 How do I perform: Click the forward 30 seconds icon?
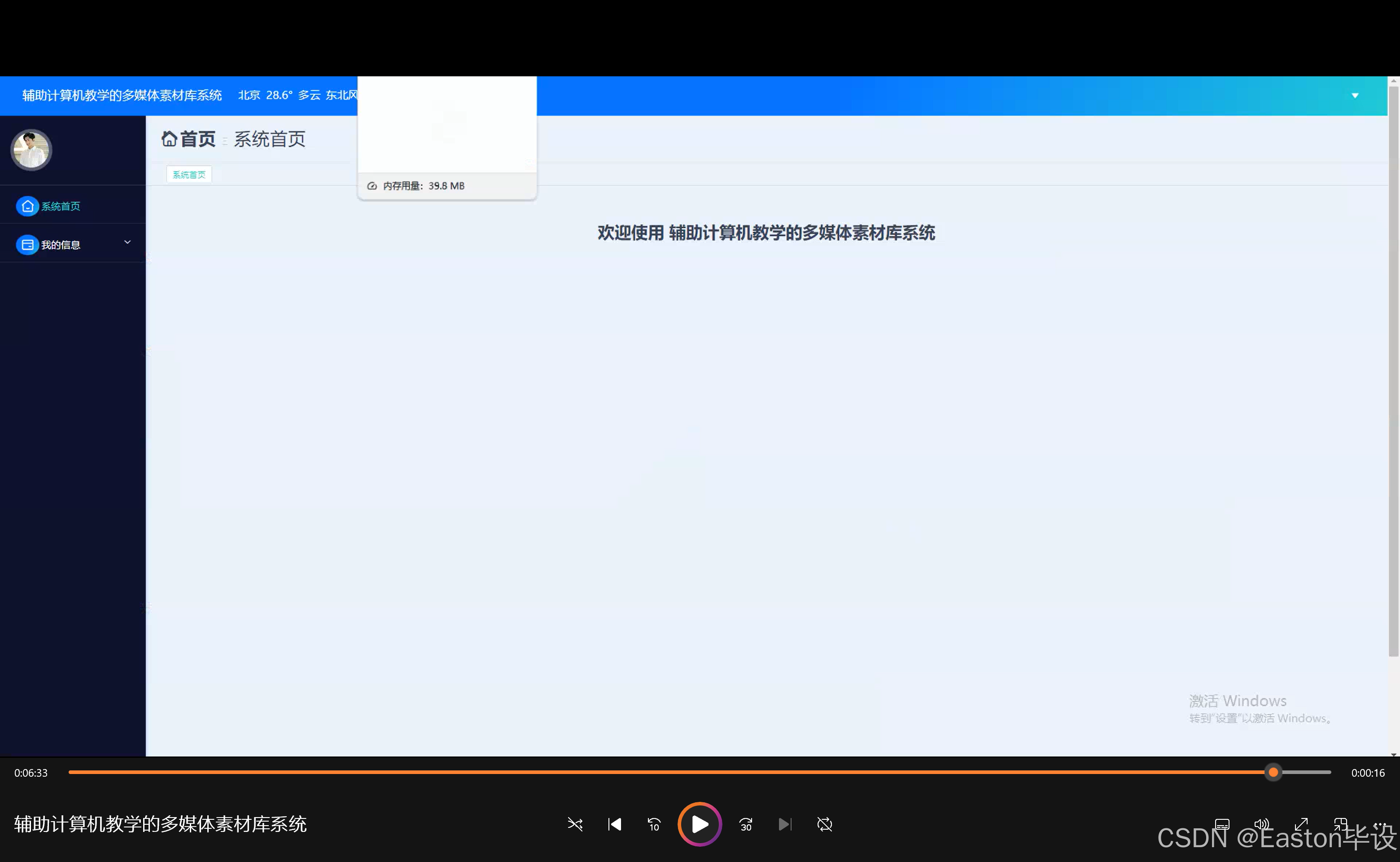[x=745, y=824]
